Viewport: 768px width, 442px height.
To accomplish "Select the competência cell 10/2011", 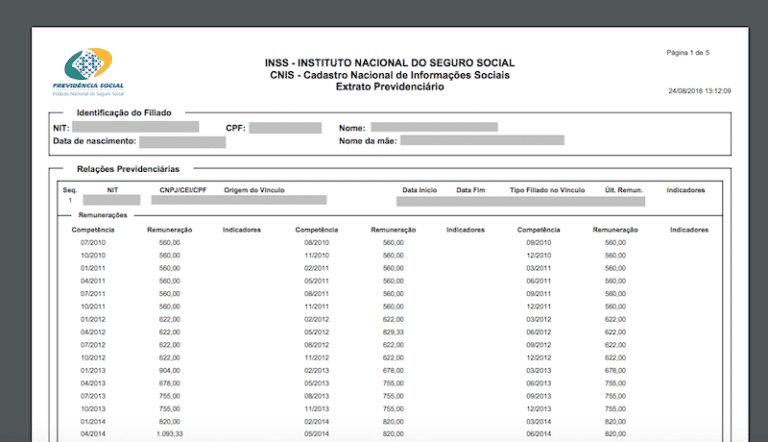I will [x=93, y=306].
